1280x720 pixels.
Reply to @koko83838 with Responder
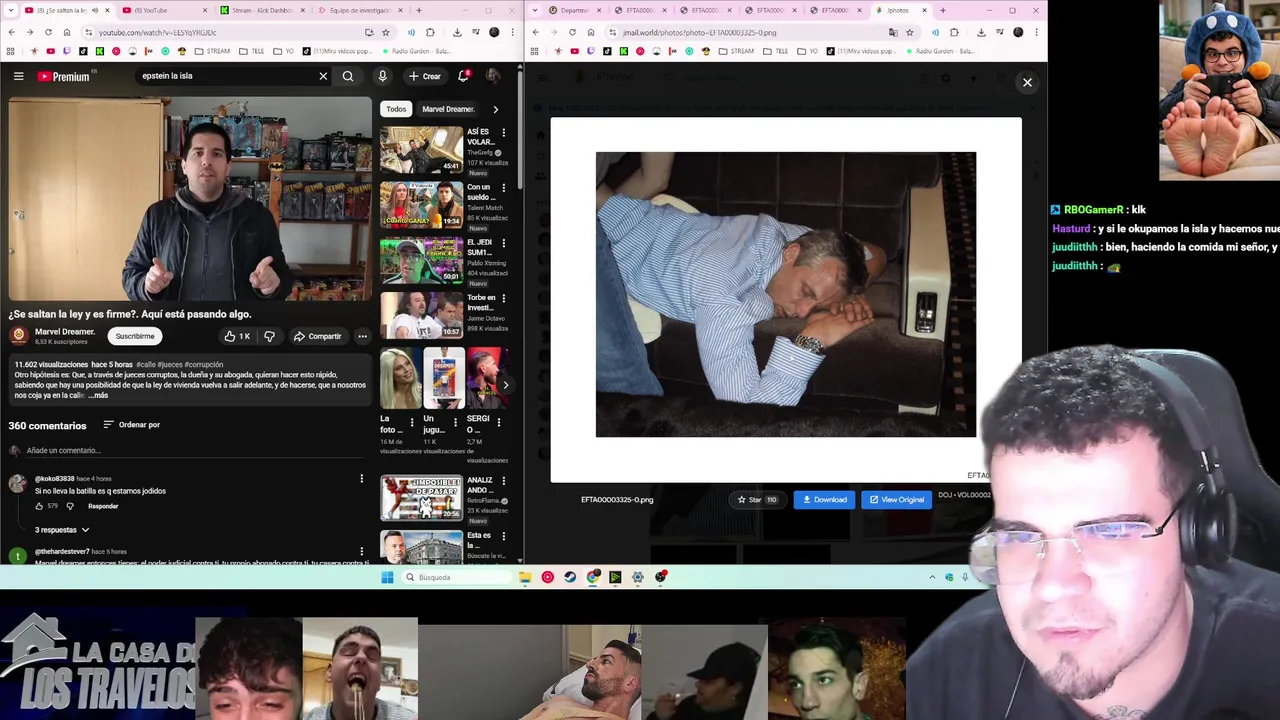point(103,506)
